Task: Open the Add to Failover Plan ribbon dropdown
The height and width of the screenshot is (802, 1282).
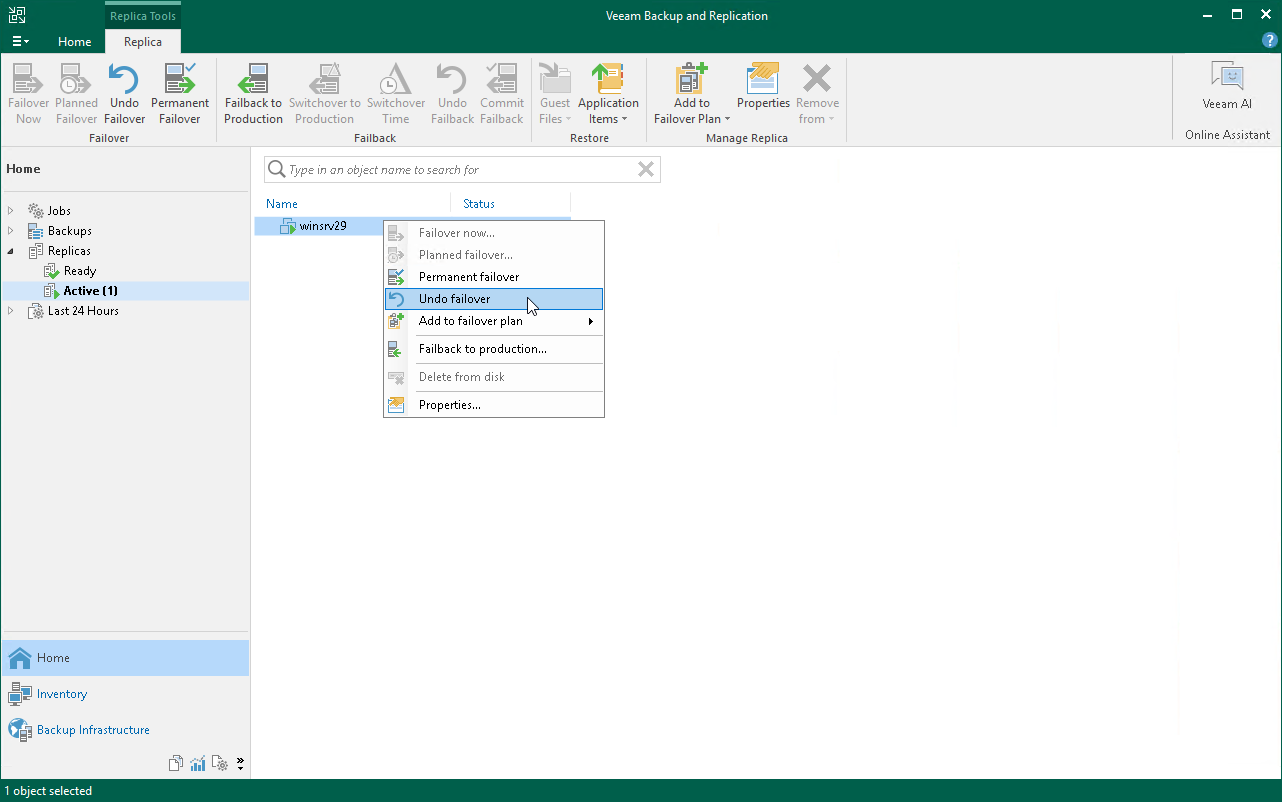Action: (x=691, y=94)
